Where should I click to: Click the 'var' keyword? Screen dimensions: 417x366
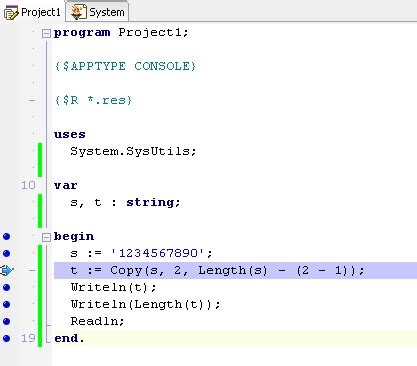tap(66, 185)
